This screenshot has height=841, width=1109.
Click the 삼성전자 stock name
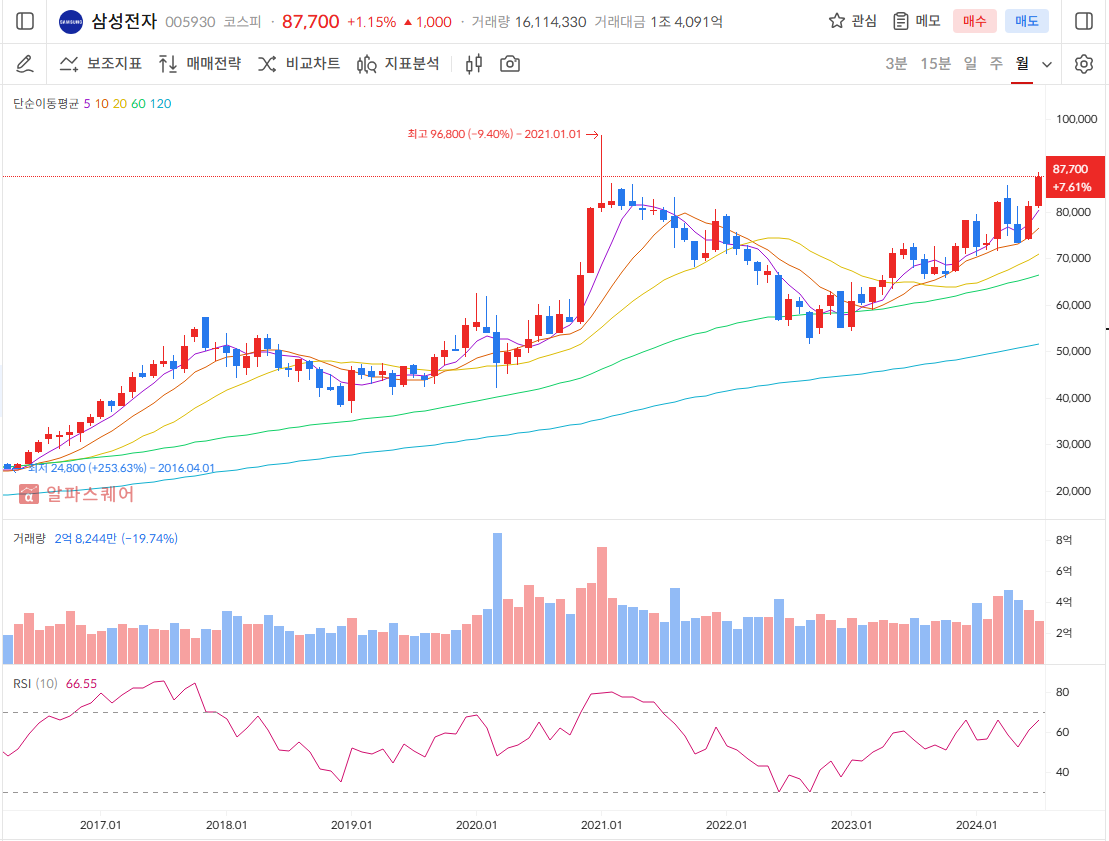tap(124, 21)
